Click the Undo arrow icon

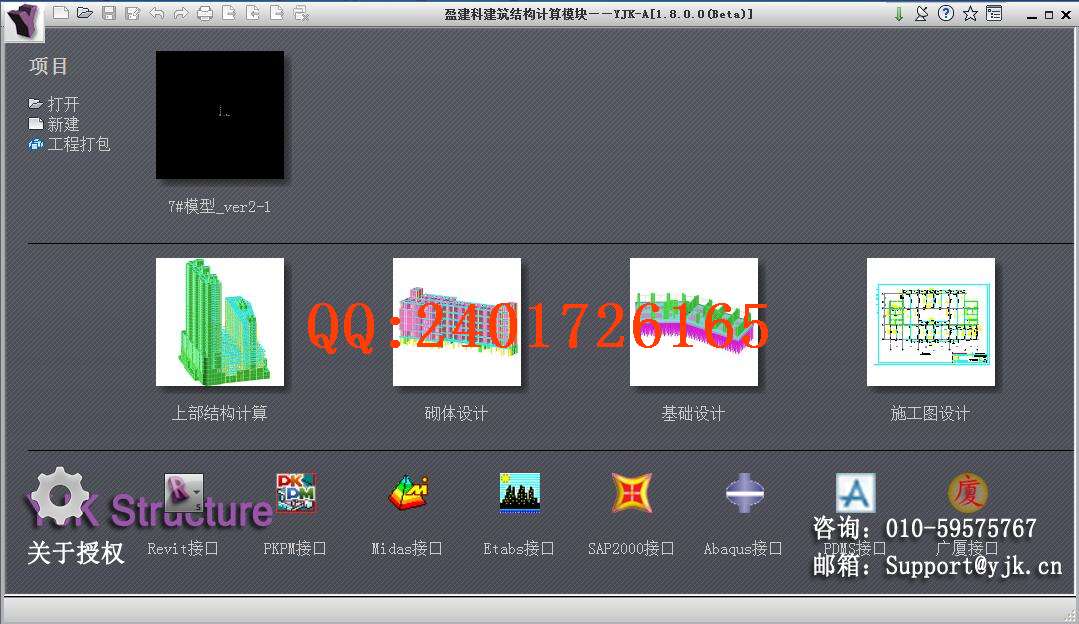157,12
